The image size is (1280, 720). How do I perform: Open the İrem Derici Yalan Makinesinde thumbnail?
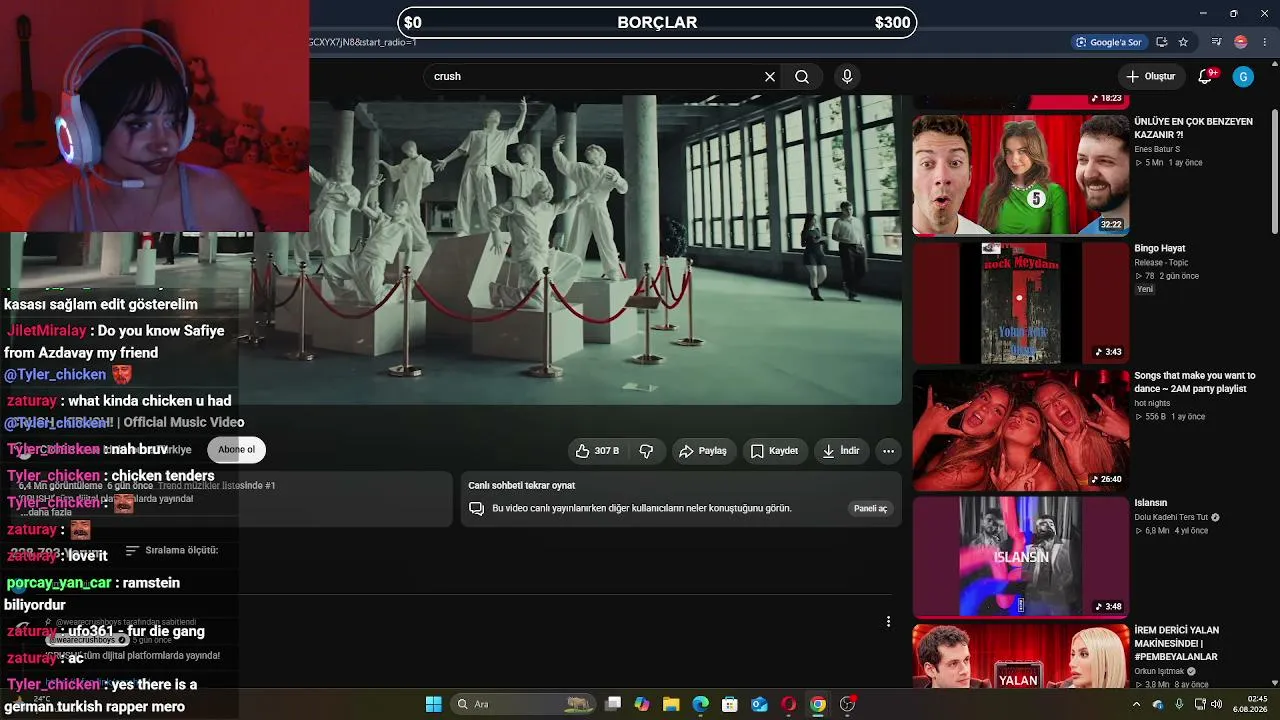1020,656
